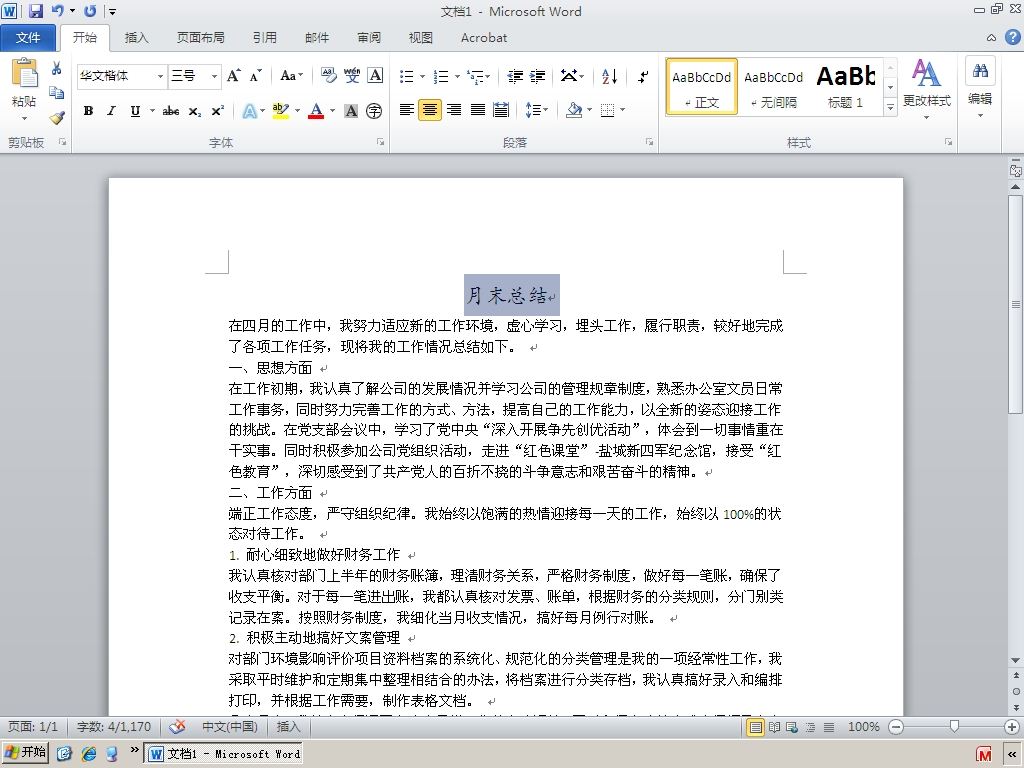Click the Grow Font icon
The image size is (1024, 768).
pyautogui.click(x=234, y=76)
